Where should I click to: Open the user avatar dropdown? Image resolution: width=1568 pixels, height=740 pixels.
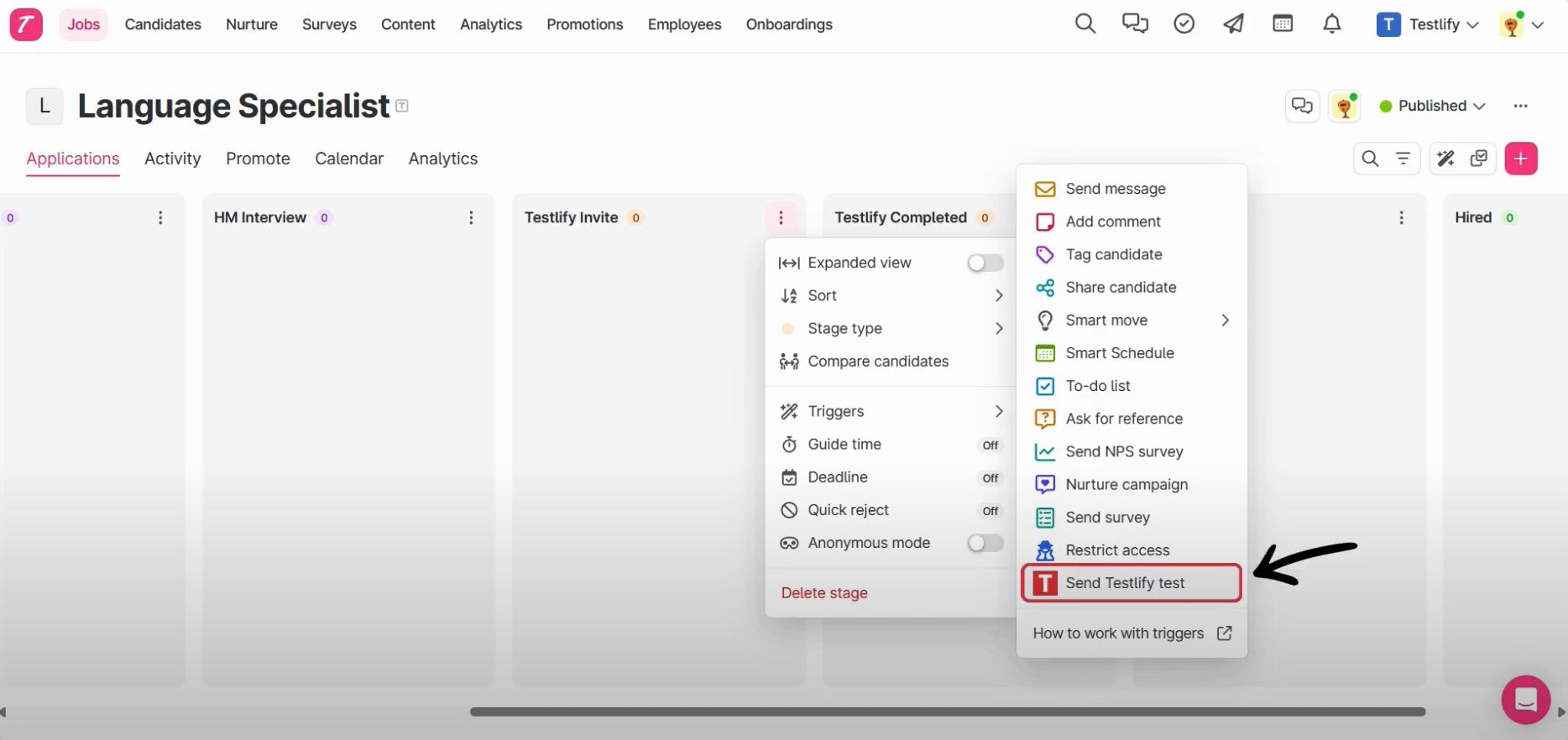(1522, 24)
